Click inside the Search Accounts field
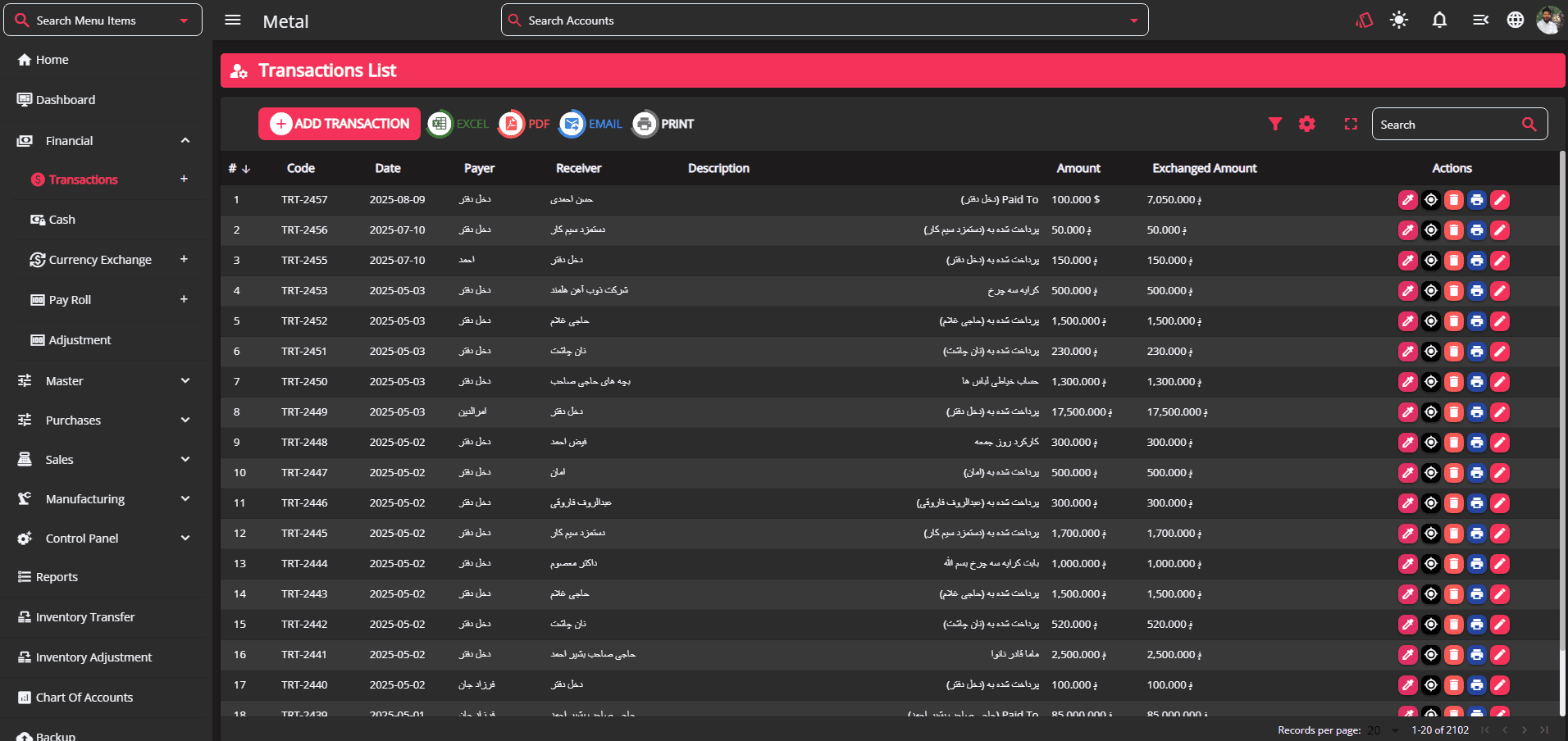 pyautogui.click(x=820, y=20)
